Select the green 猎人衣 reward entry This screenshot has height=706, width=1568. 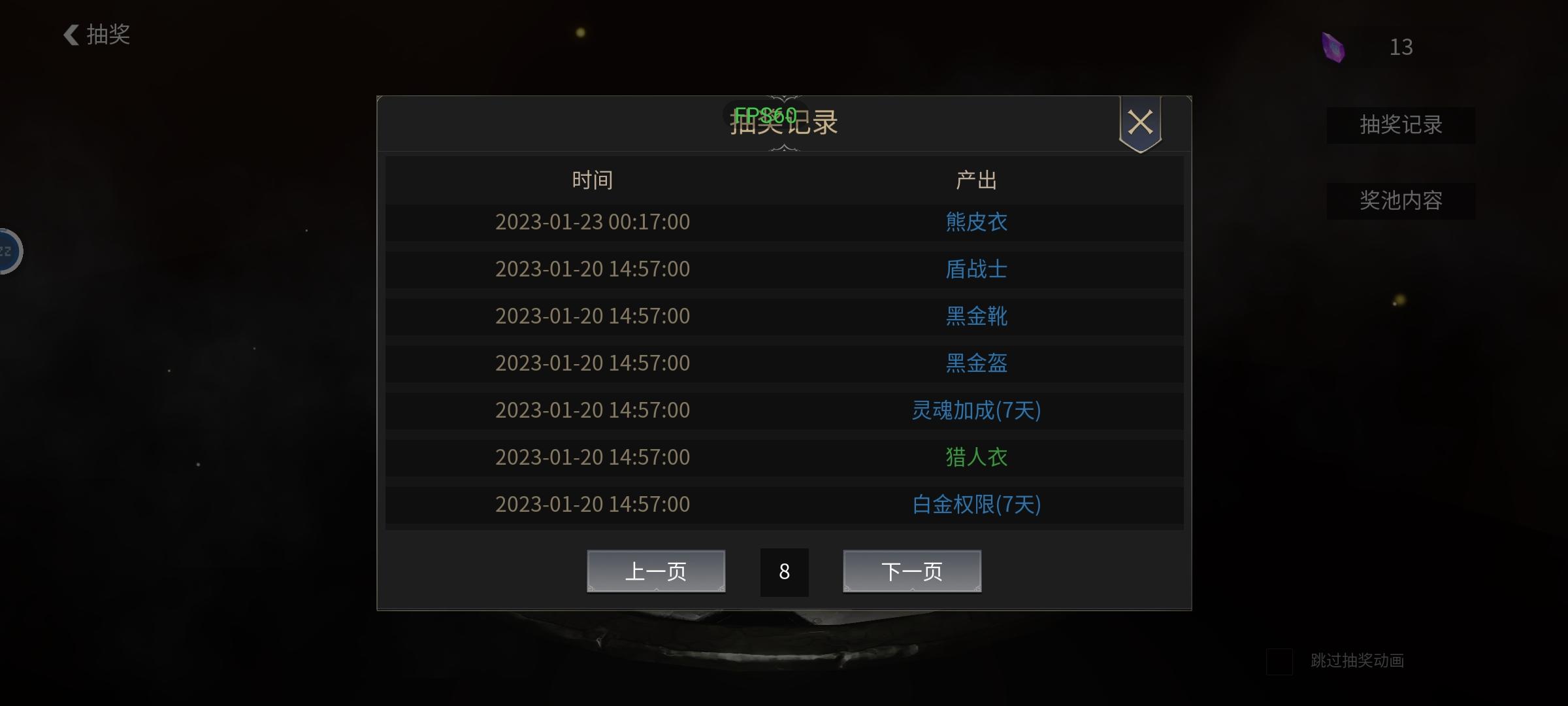[977, 458]
